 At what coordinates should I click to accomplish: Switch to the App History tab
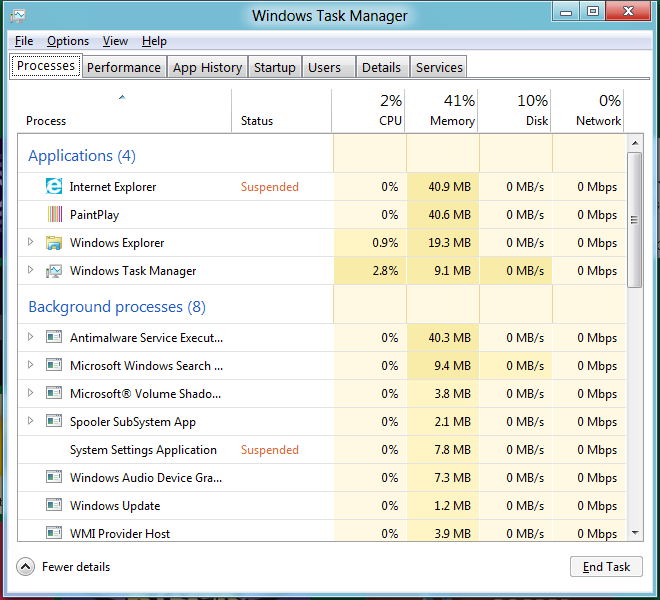tap(207, 67)
